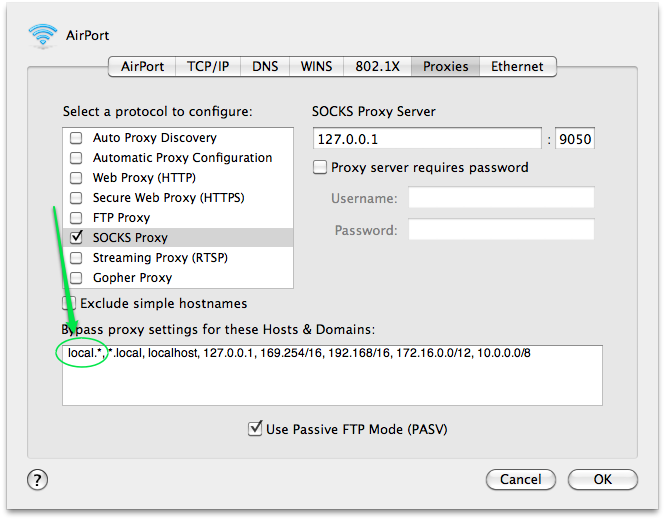This screenshot has width=665, height=520.
Task: Enable Gopher Proxy checkbox
Action: pos(76,278)
